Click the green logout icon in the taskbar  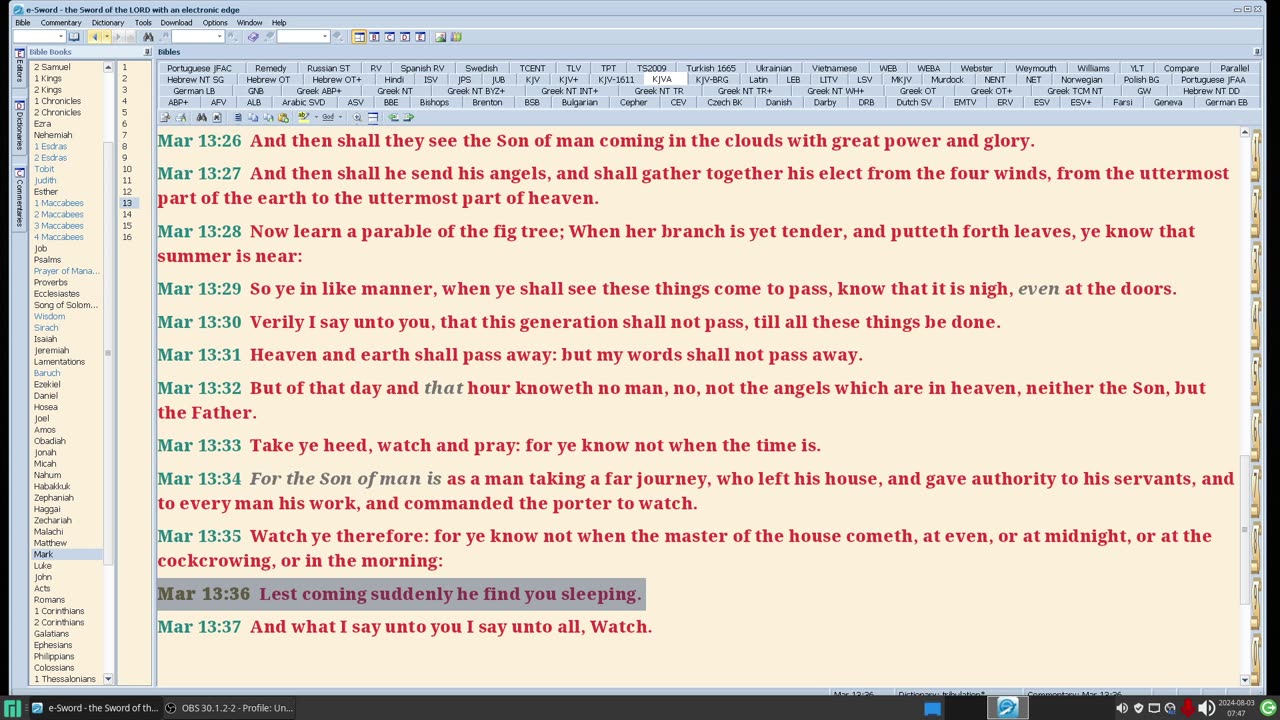(x=1268, y=708)
